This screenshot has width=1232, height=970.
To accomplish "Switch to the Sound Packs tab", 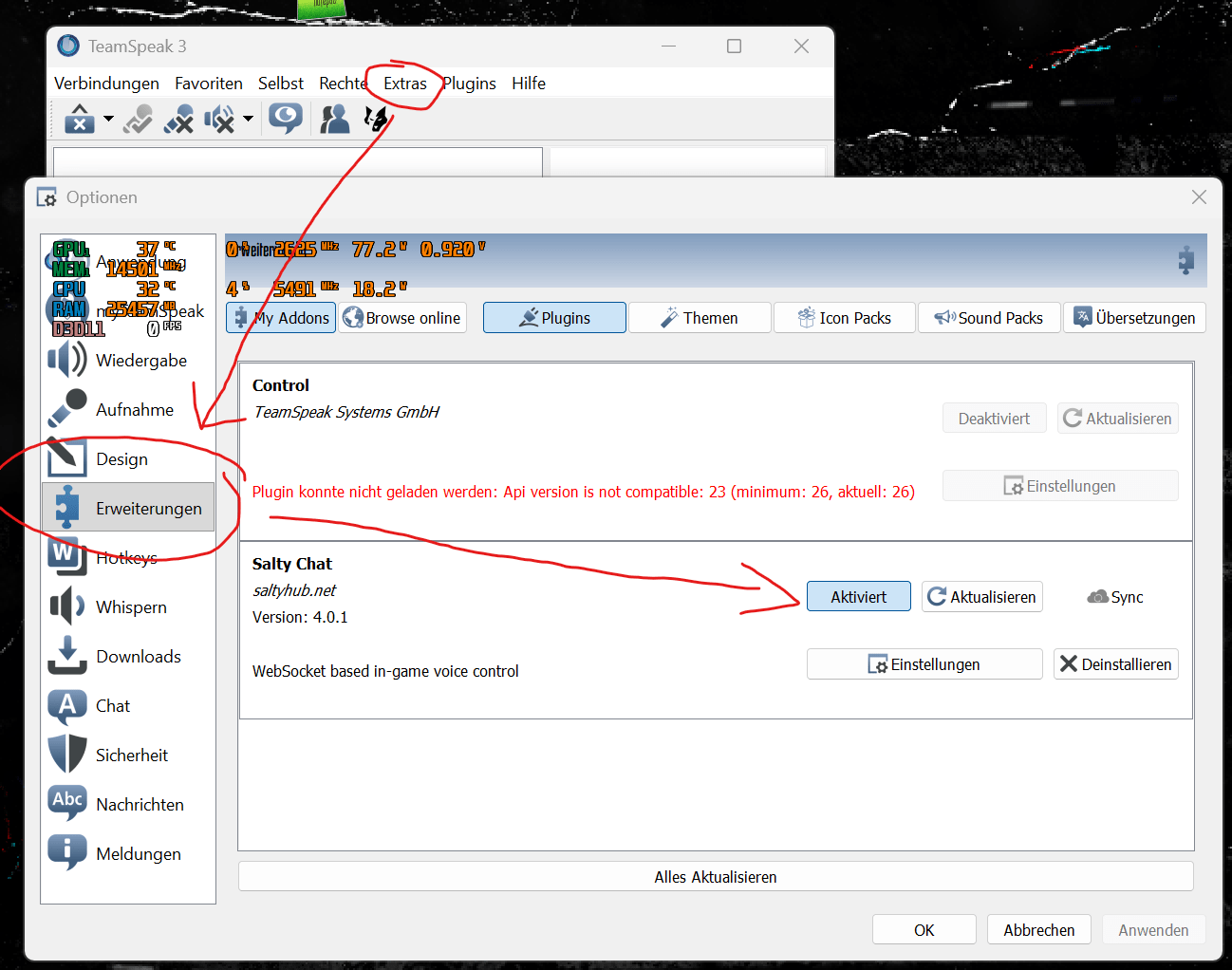I will 989,318.
